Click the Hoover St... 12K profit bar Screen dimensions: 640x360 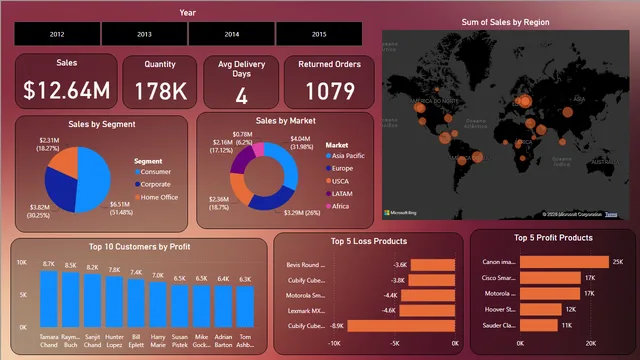(541, 309)
